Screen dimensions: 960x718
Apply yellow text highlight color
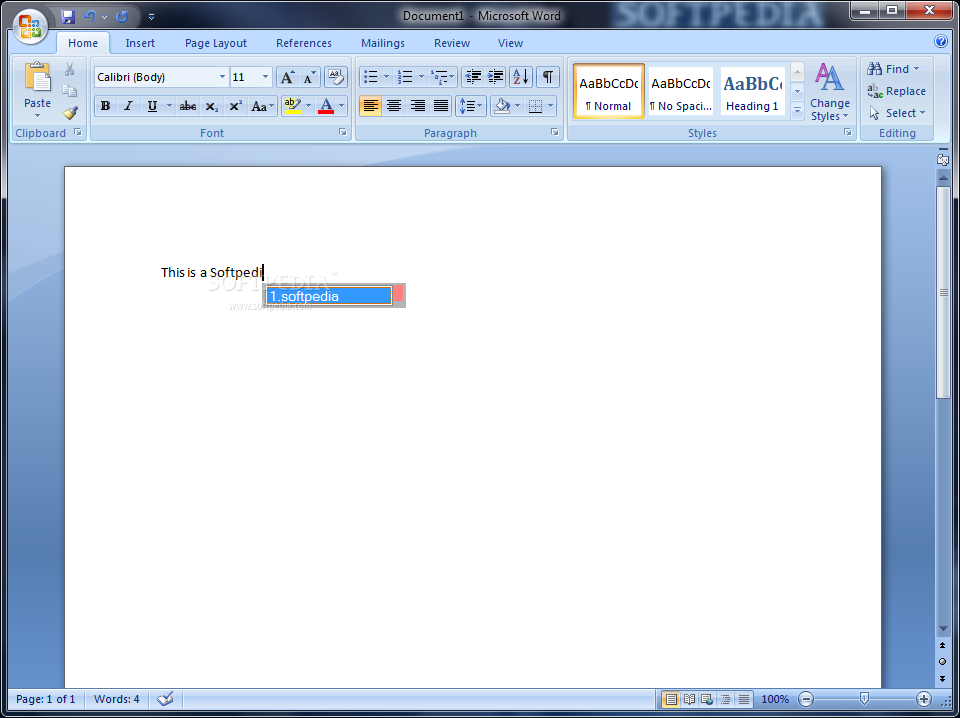[x=293, y=107]
